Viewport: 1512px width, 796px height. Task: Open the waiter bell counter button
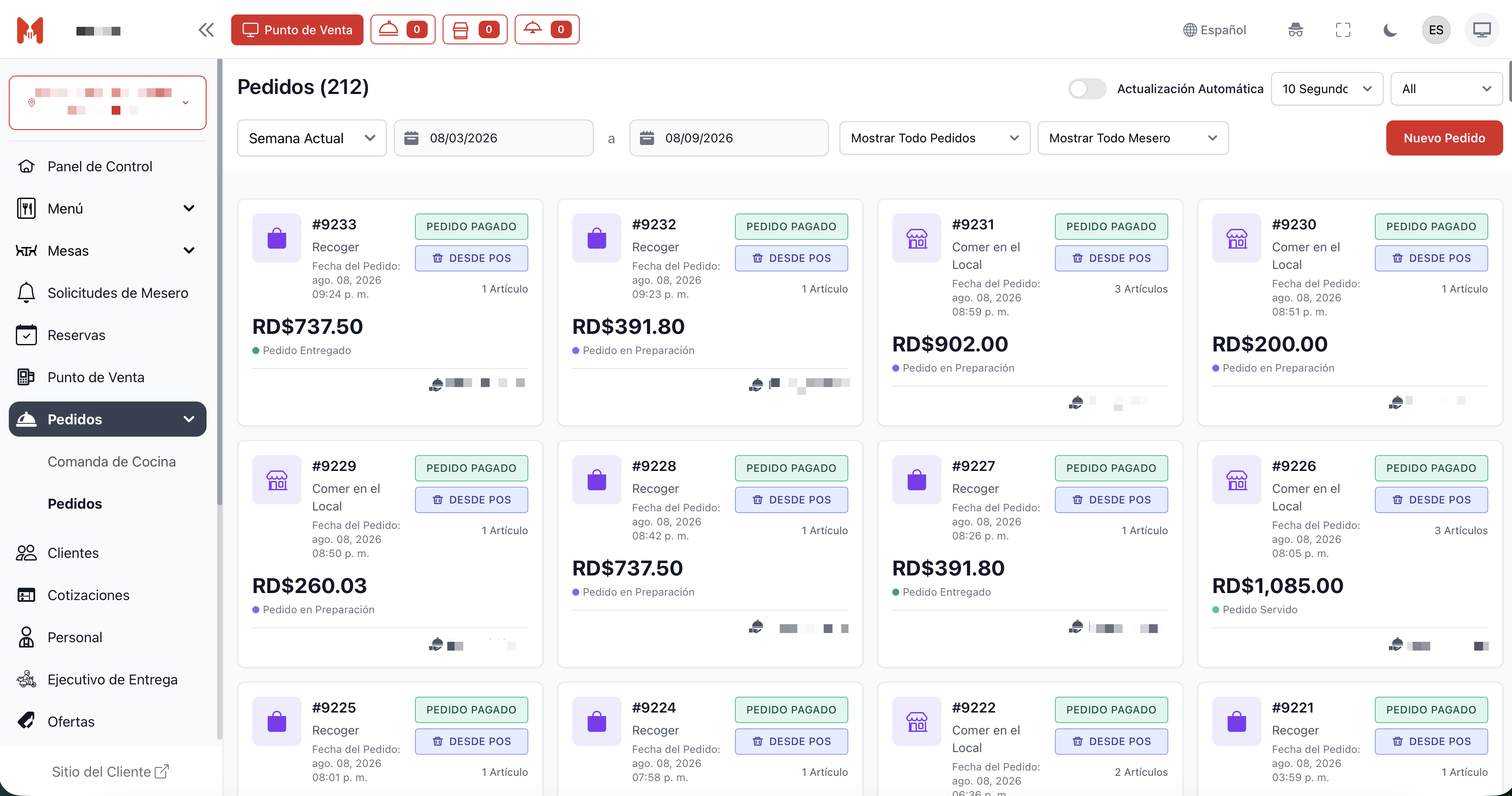point(547,29)
